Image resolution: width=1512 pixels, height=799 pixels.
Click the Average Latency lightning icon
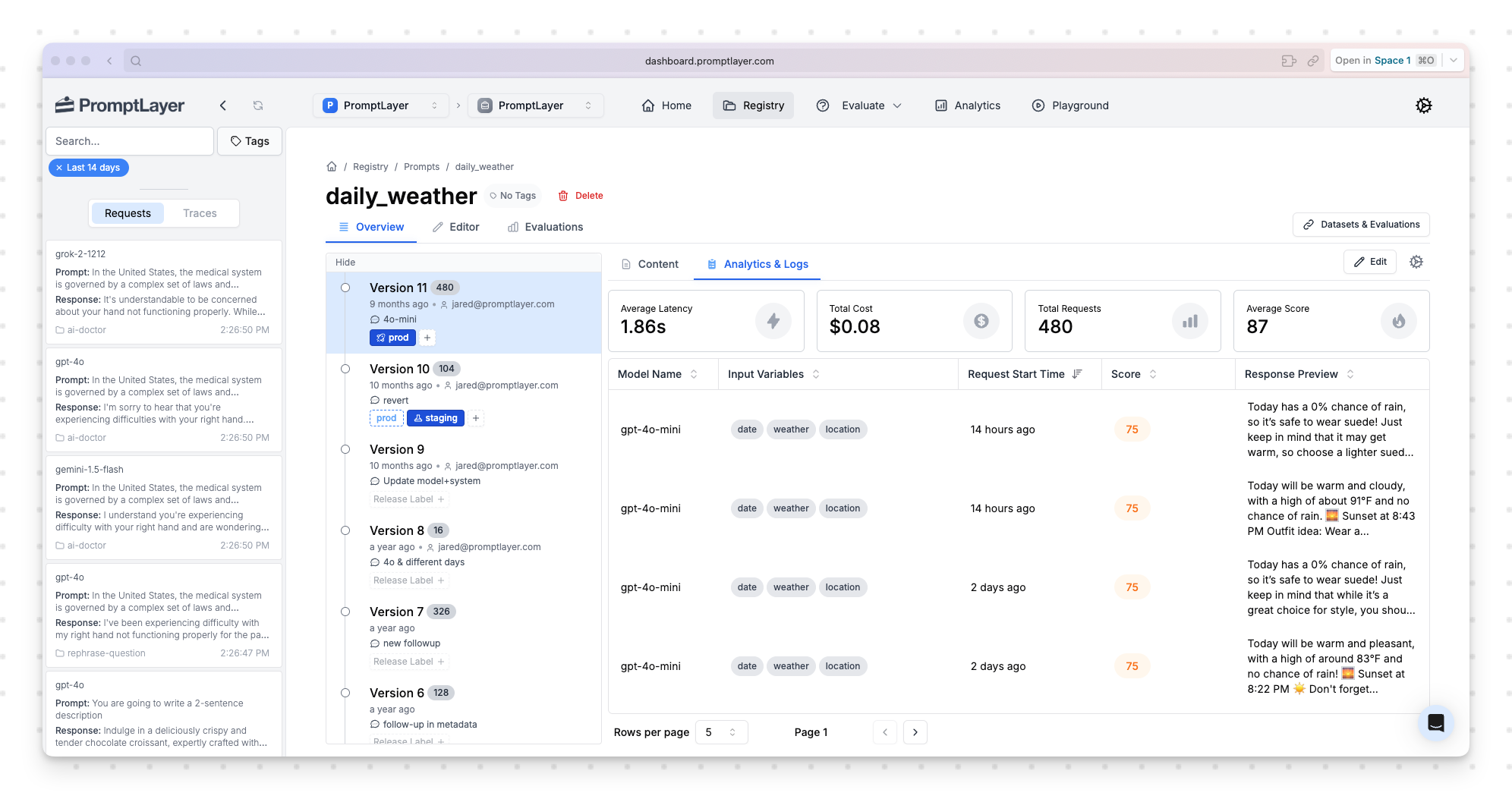coord(773,321)
